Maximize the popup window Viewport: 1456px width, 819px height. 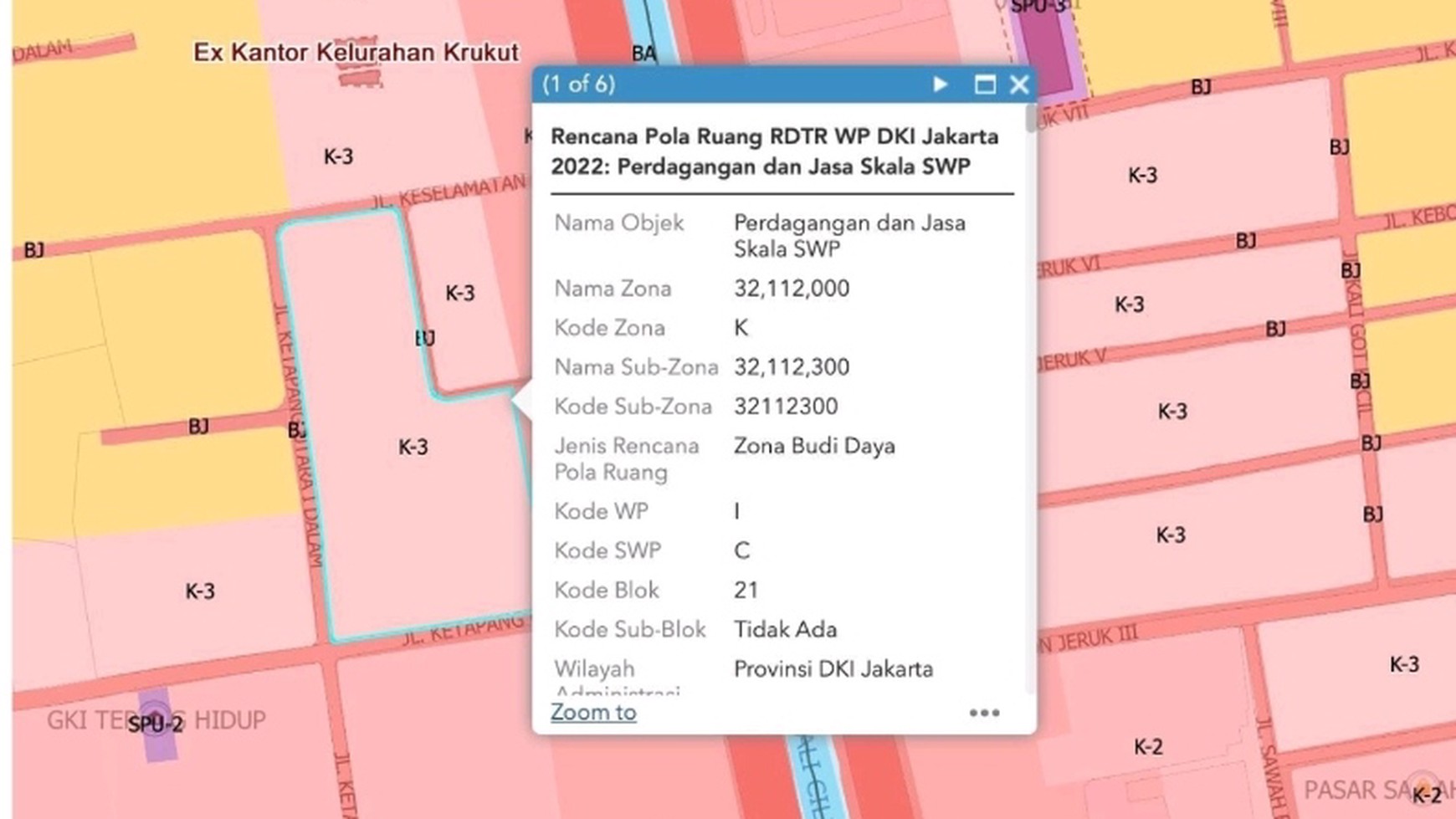point(985,84)
